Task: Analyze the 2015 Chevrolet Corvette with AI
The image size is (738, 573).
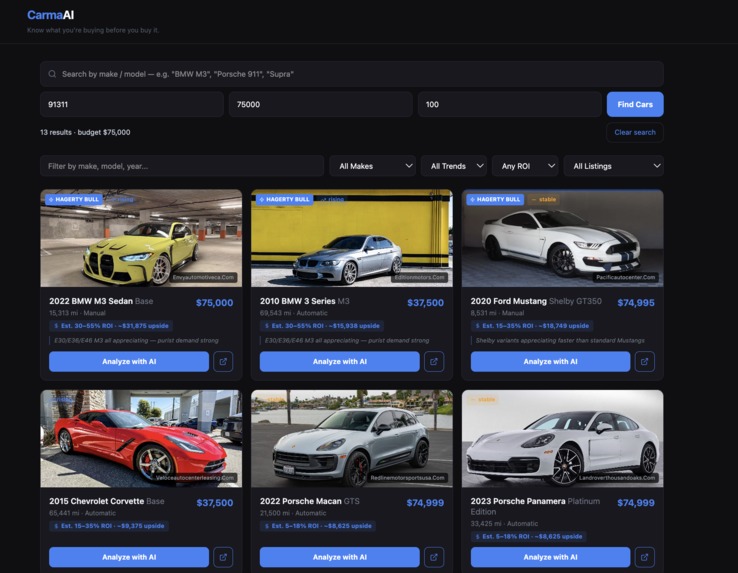Action: tap(129, 557)
